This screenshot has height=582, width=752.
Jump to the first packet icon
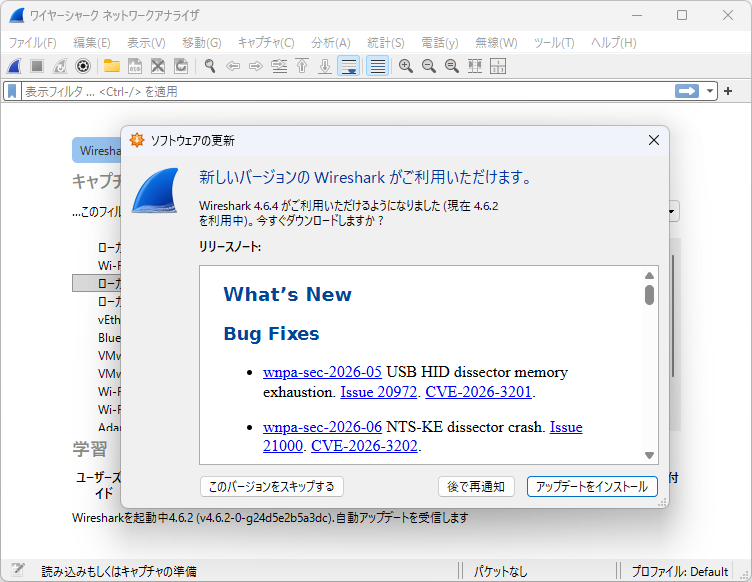tap(302, 66)
